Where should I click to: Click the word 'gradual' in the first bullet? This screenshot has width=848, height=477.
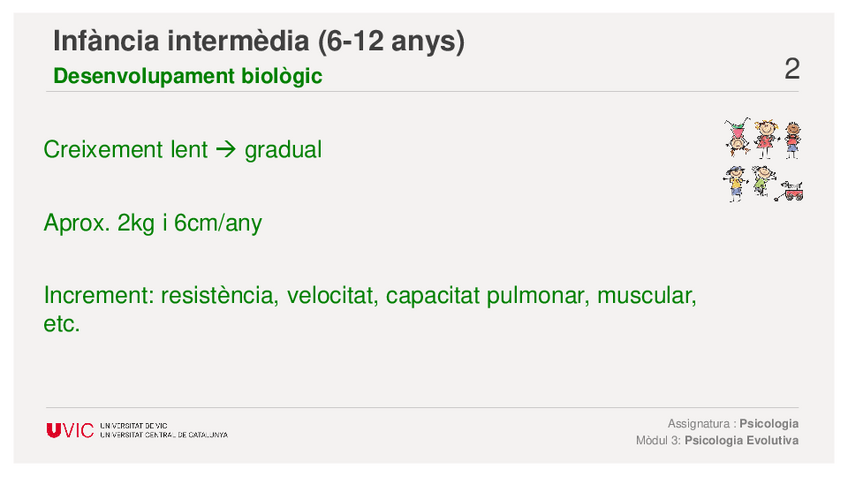click(x=283, y=150)
